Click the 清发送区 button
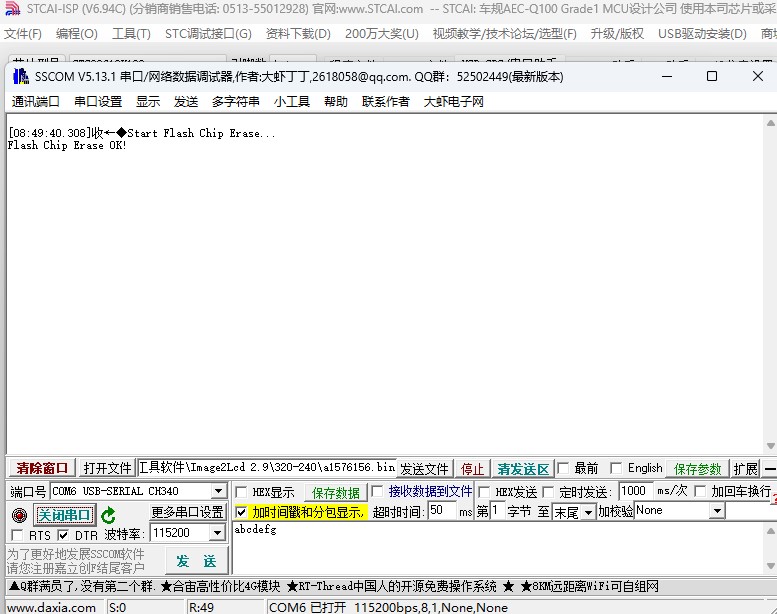 (x=523, y=469)
